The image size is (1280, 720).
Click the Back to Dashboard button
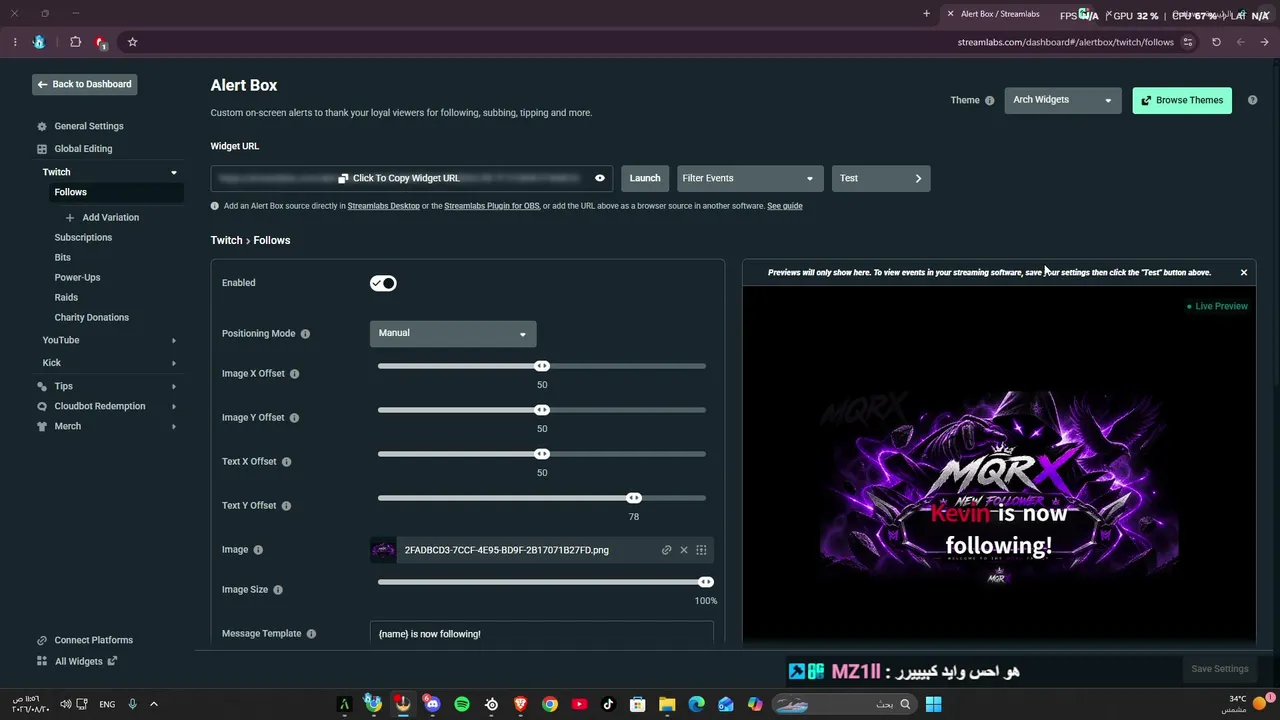[x=85, y=84]
